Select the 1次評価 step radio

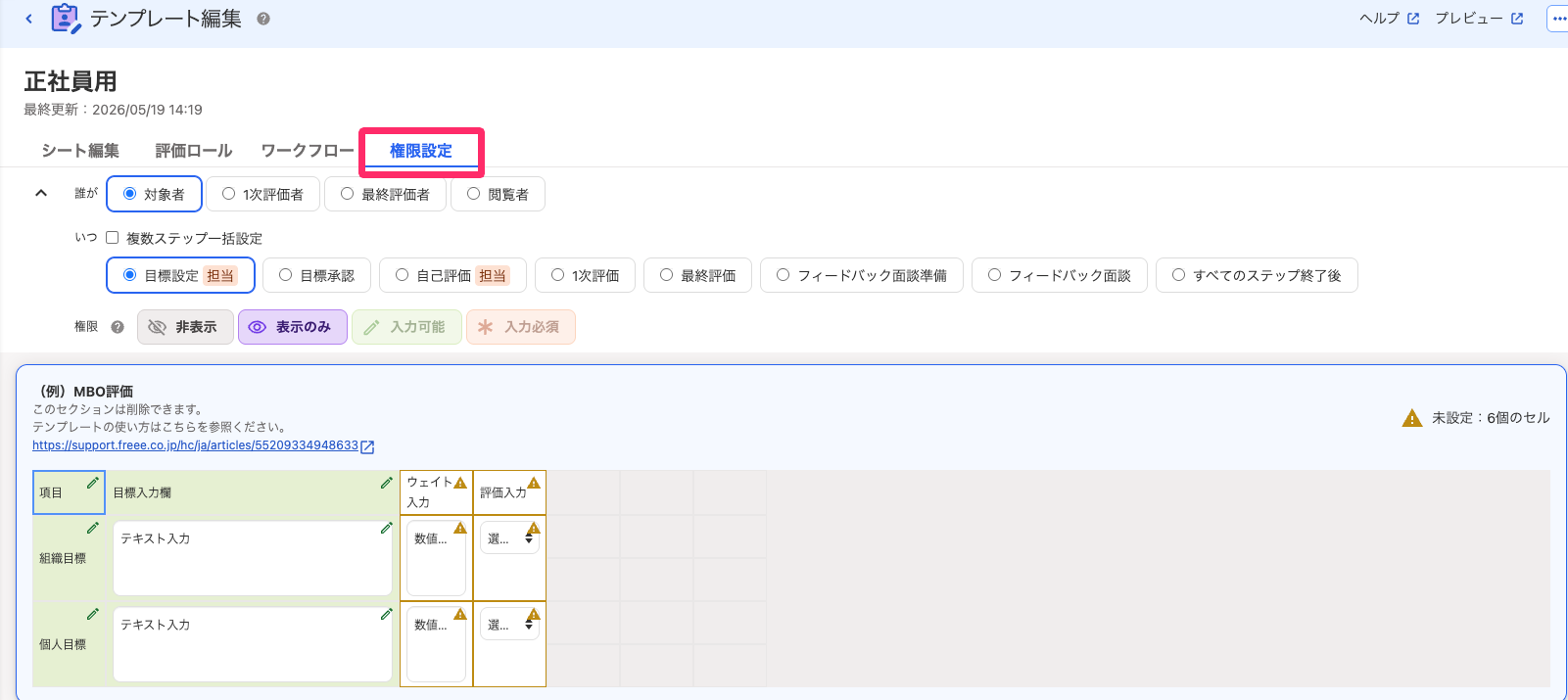pyautogui.click(x=585, y=275)
